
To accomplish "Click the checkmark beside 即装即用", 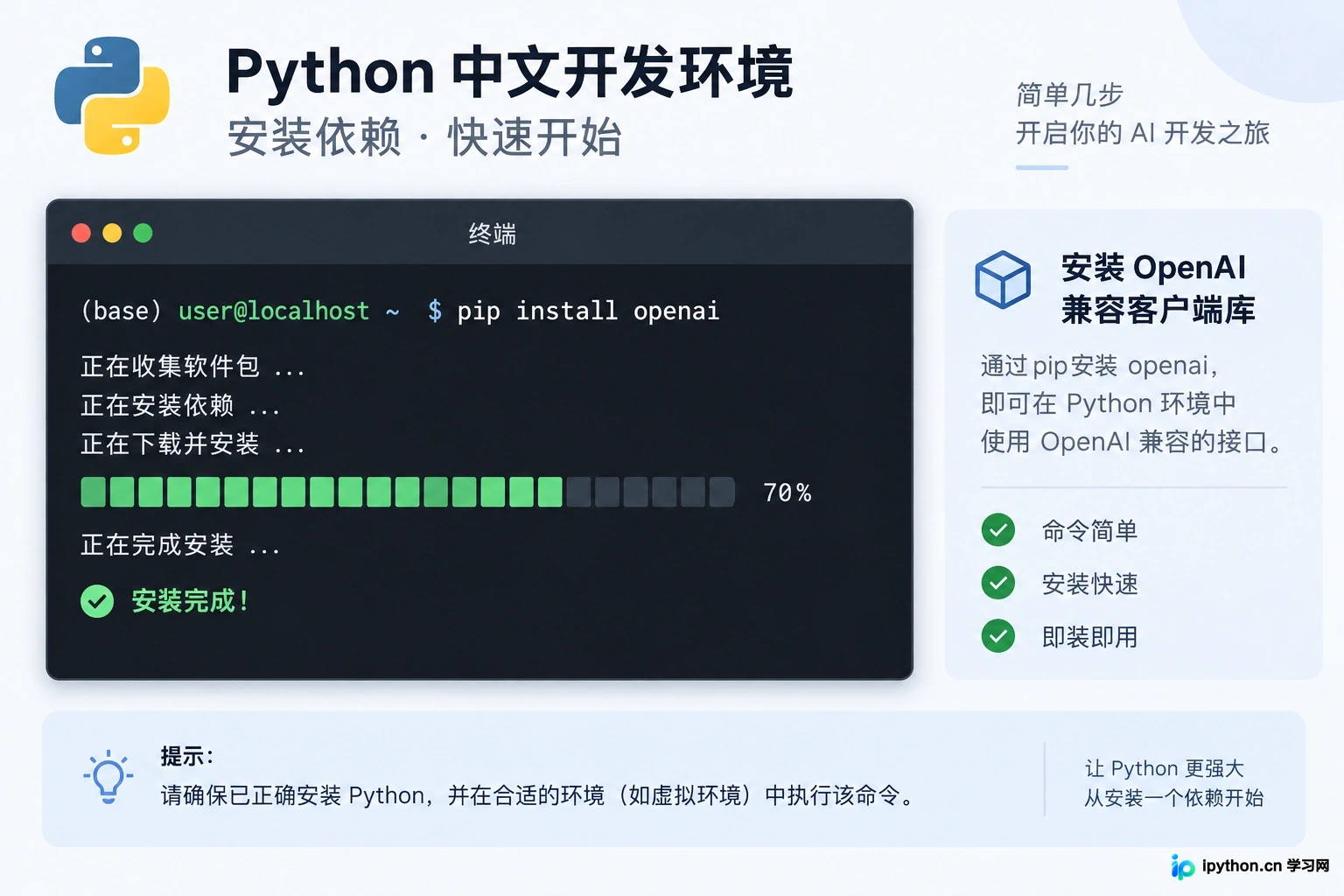I will coord(998,636).
